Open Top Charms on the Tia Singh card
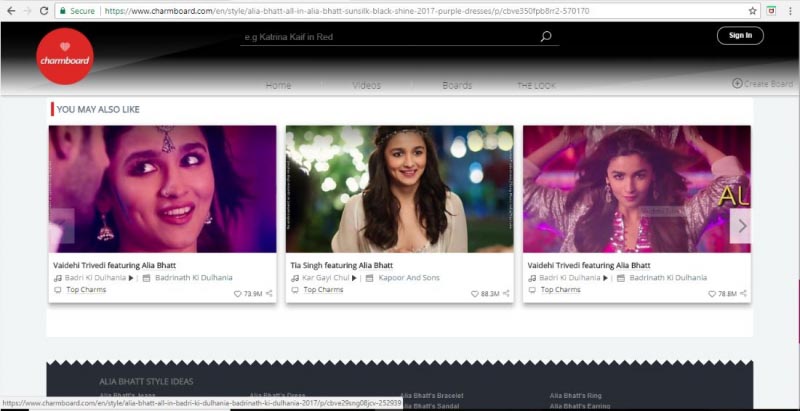The width and height of the screenshot is (800, 411). tap(323, 290)
